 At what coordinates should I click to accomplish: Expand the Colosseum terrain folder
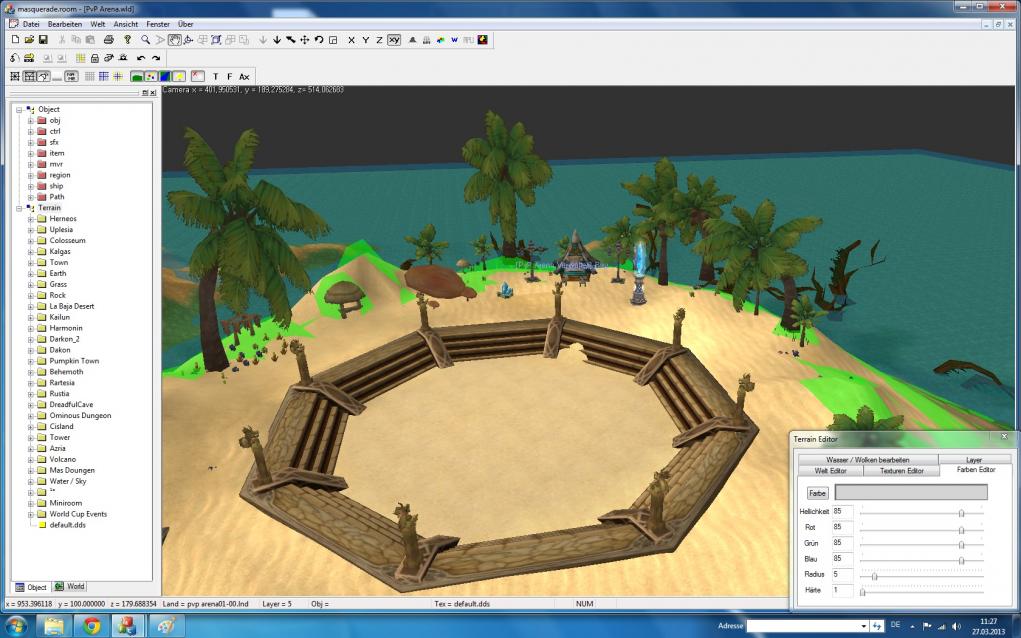pos(30,241)
